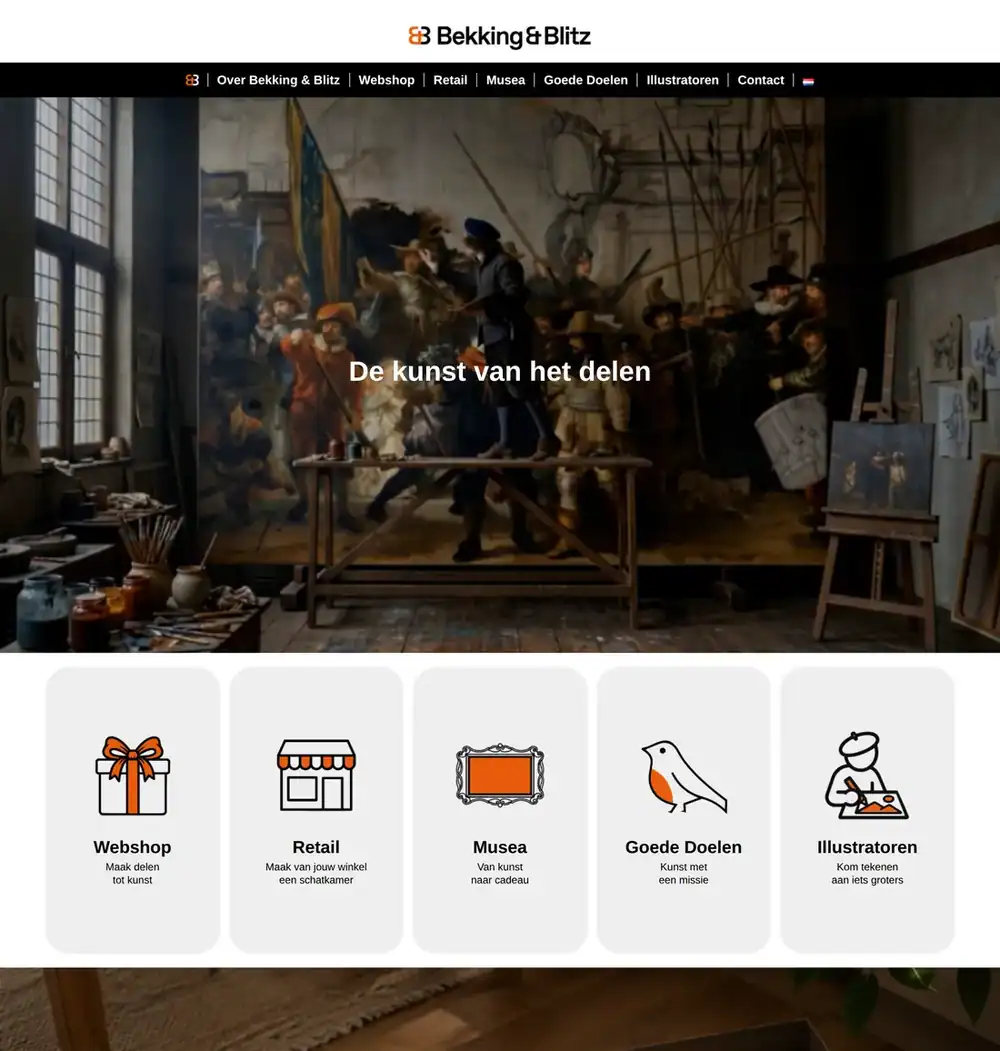Open the Webshop navigation item
Image resolution: width=1000 pixels, height=1051 pixels.
pyautogui.click(x=387, y=80)
